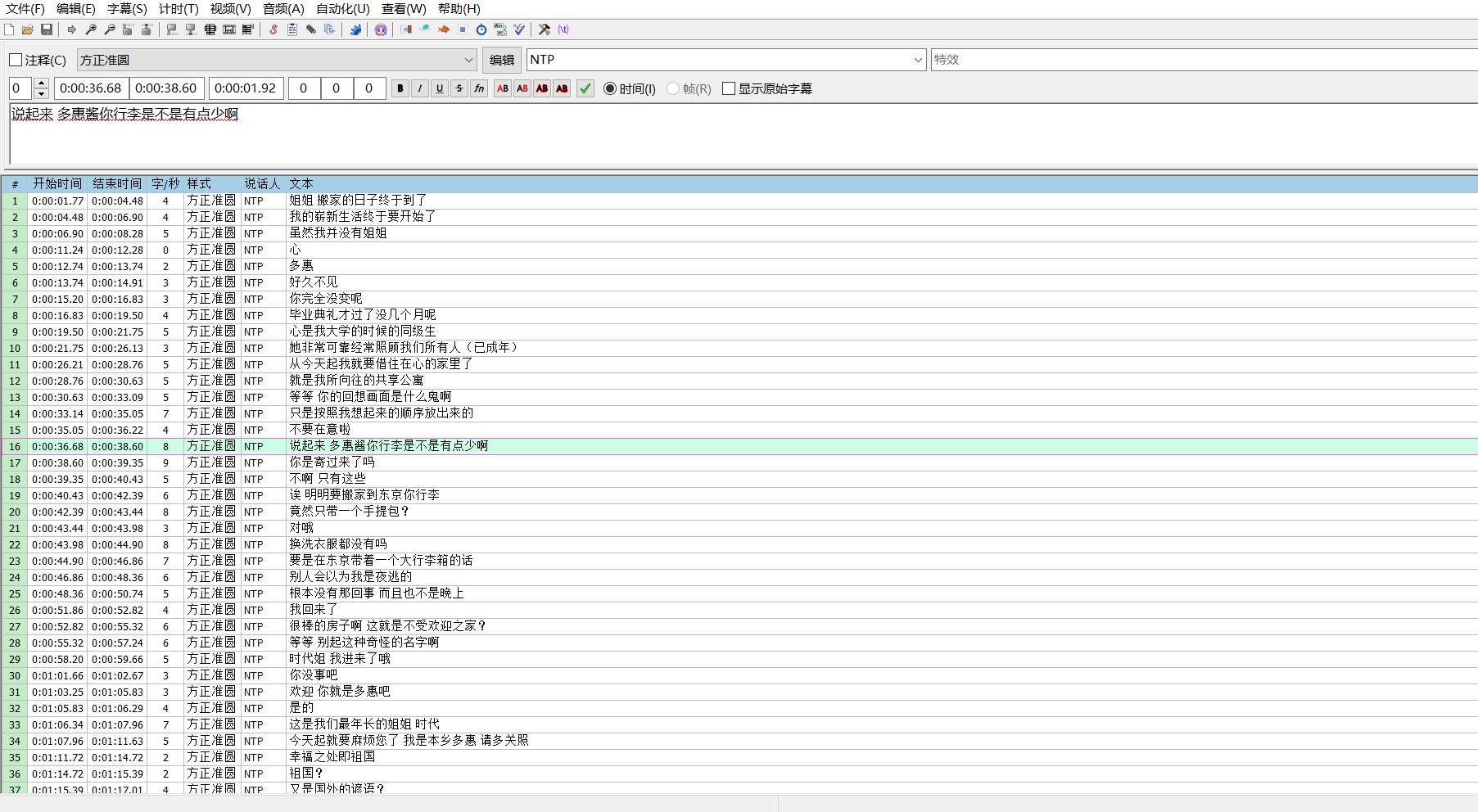This screenshot has width=1478, height=812.
Task: Click the font name fn button
Action: coord(479,88)
